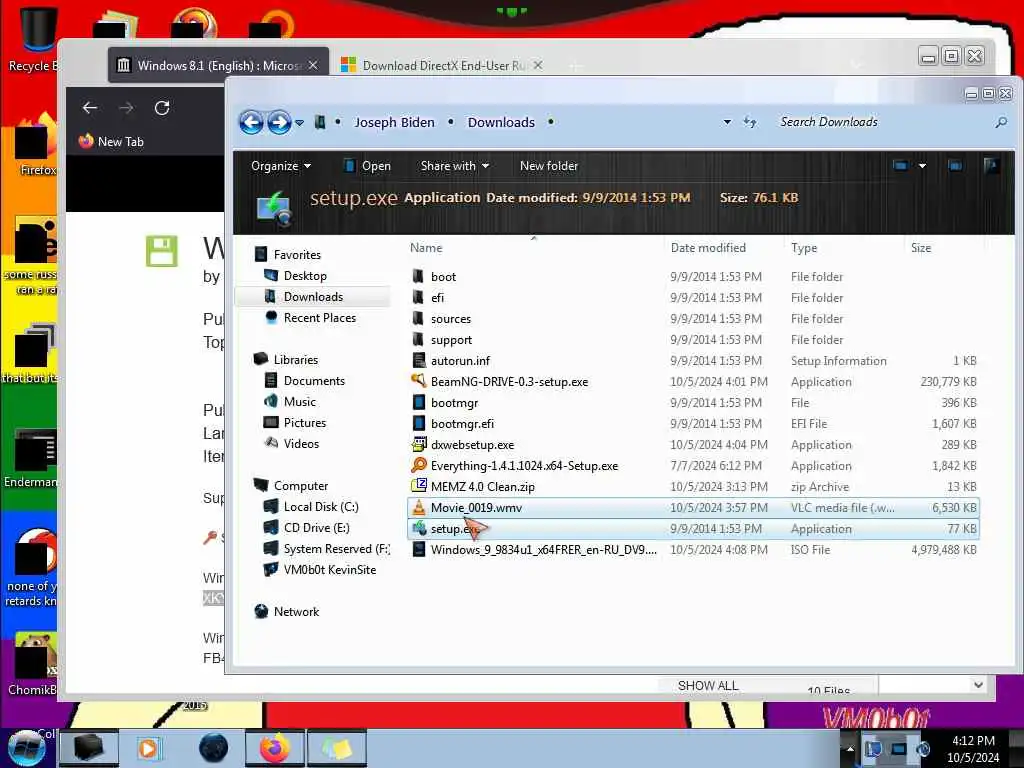The height and width of the screenshot is (768, 1024).
Task: Toggle the preview pane icon
Action: [955, 166]
